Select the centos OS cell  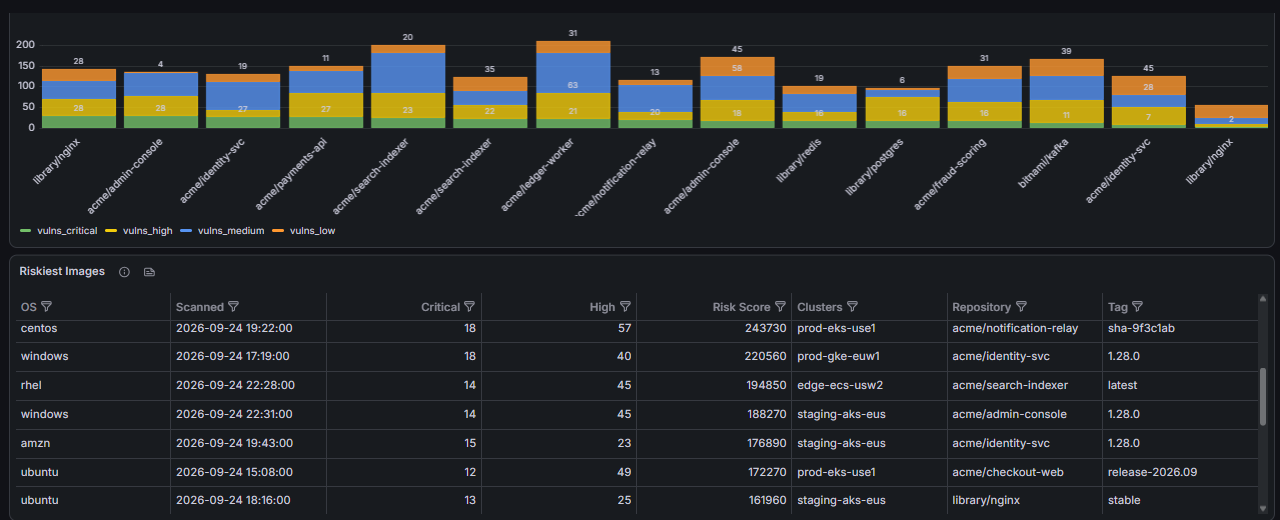[92, 328]
